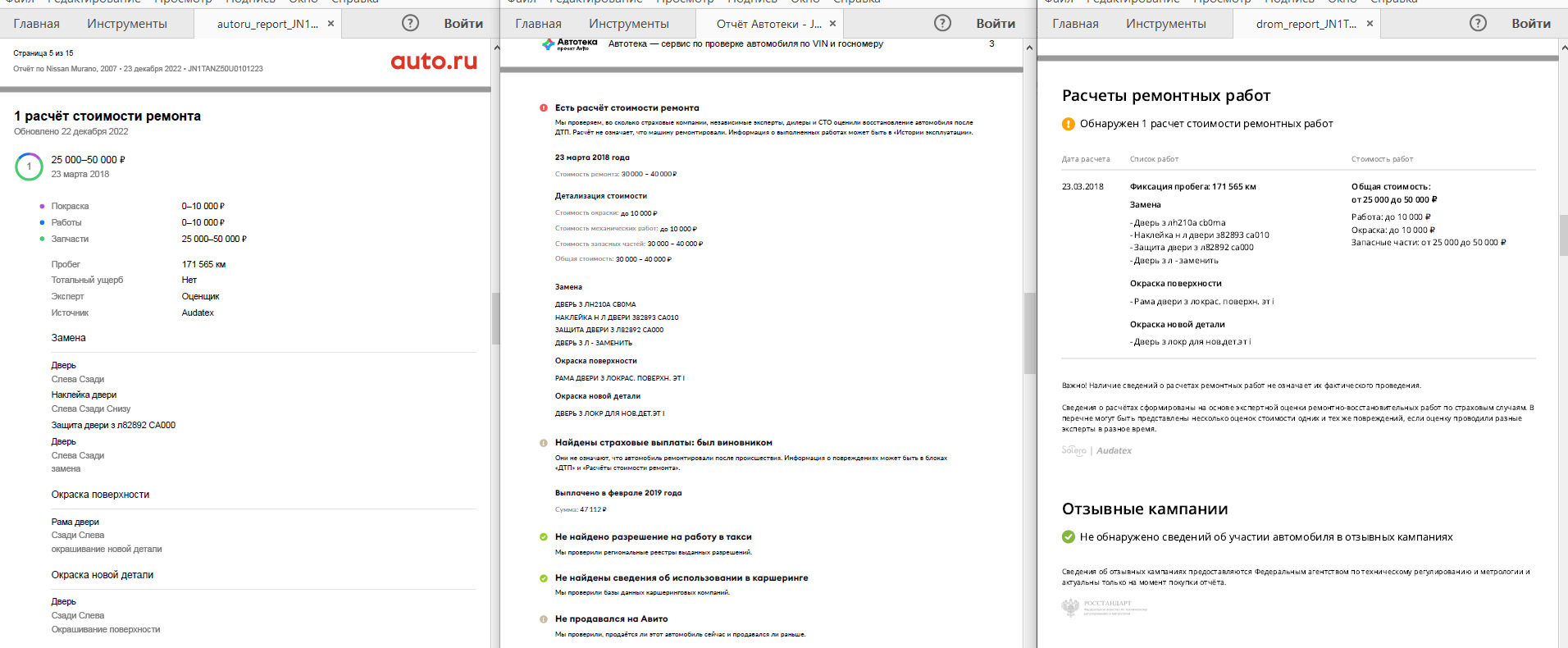Click Войти in the Отчёт Автотеки window

coord(996,24)
